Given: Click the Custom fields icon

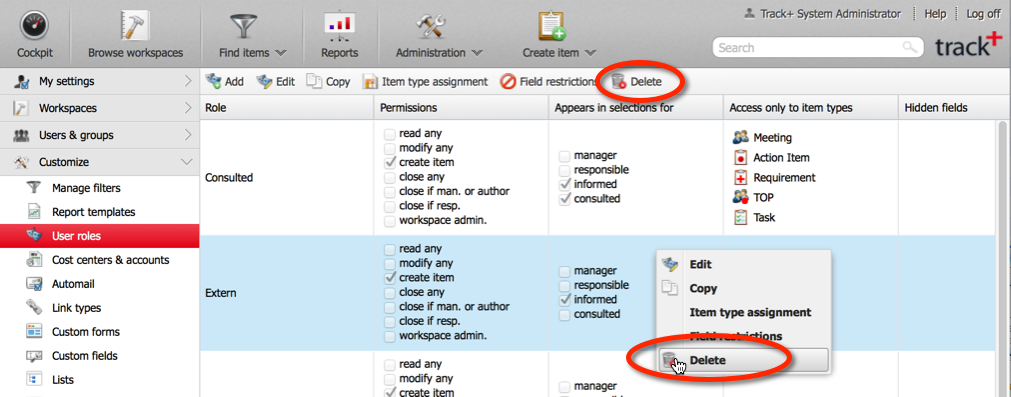Looking at the screenshot, I should pos(34,356).
